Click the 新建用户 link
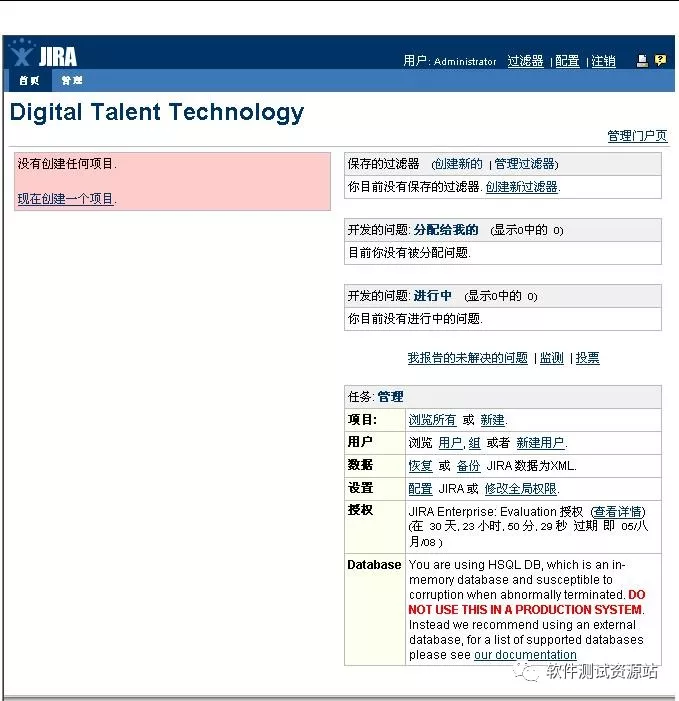Screen dimensions: 679x701 540,443
